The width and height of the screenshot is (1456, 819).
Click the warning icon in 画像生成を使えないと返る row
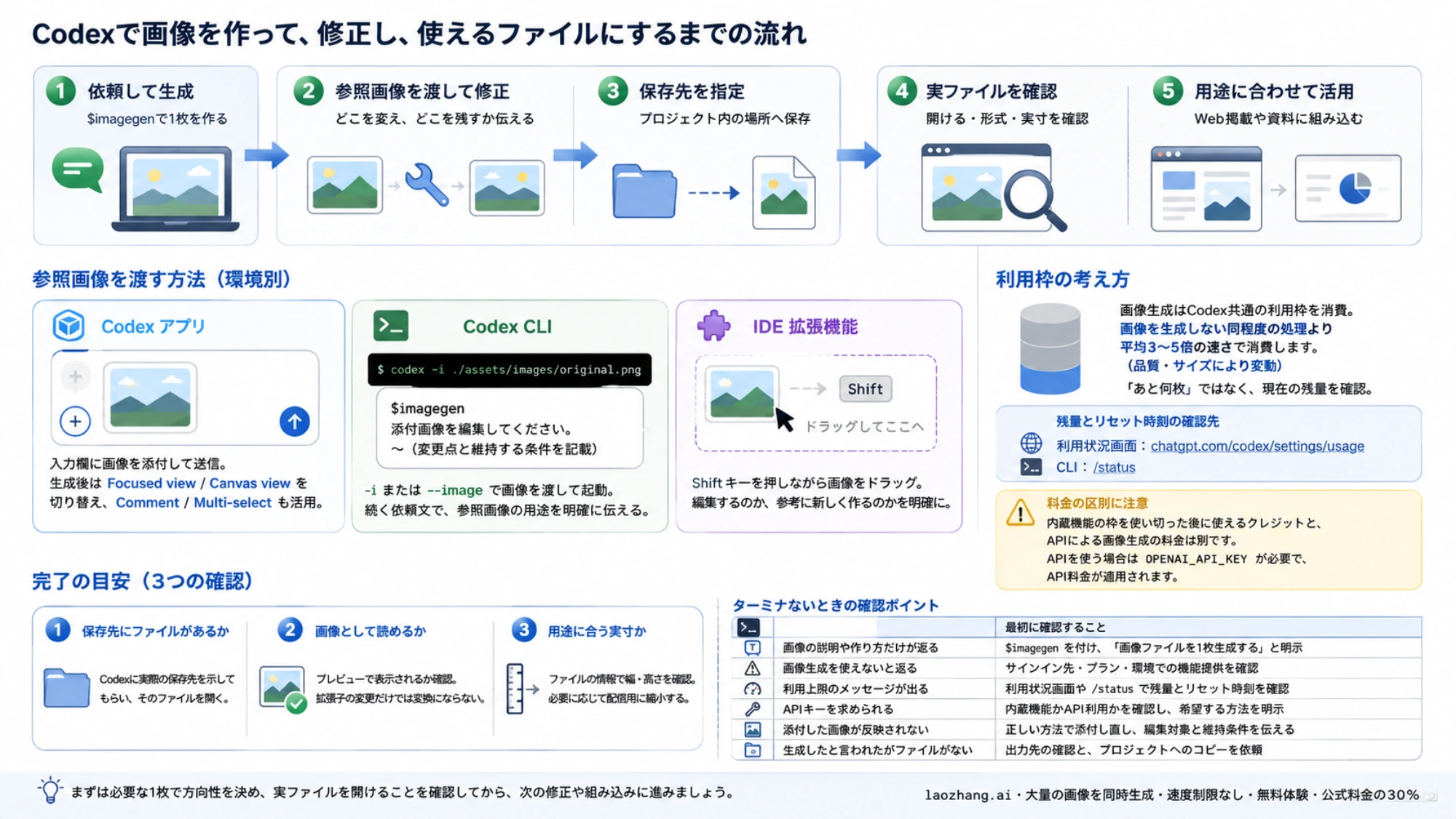click(x=752, y=668)
